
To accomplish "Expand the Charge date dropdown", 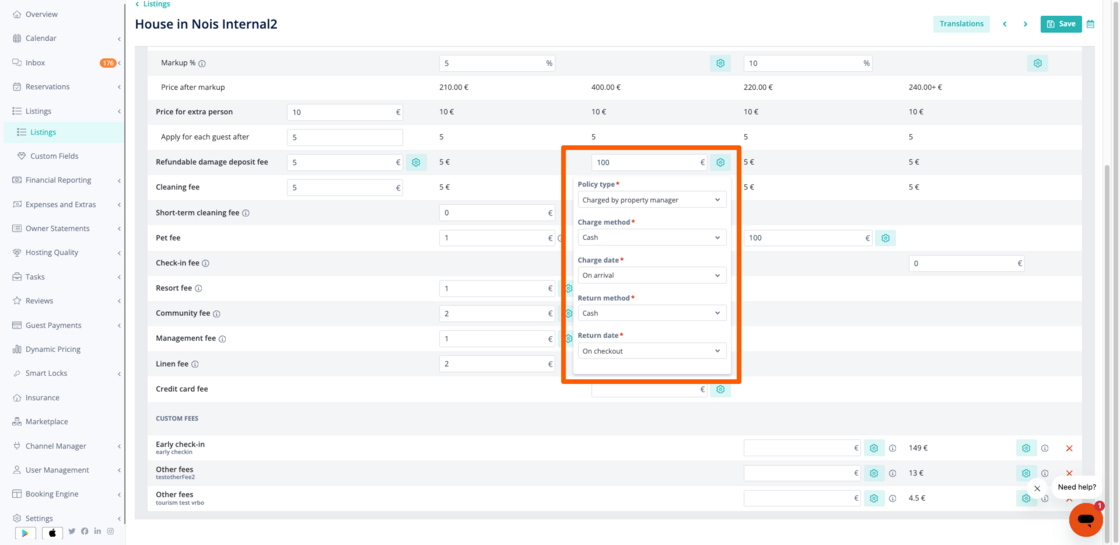I will coord(651,275).
